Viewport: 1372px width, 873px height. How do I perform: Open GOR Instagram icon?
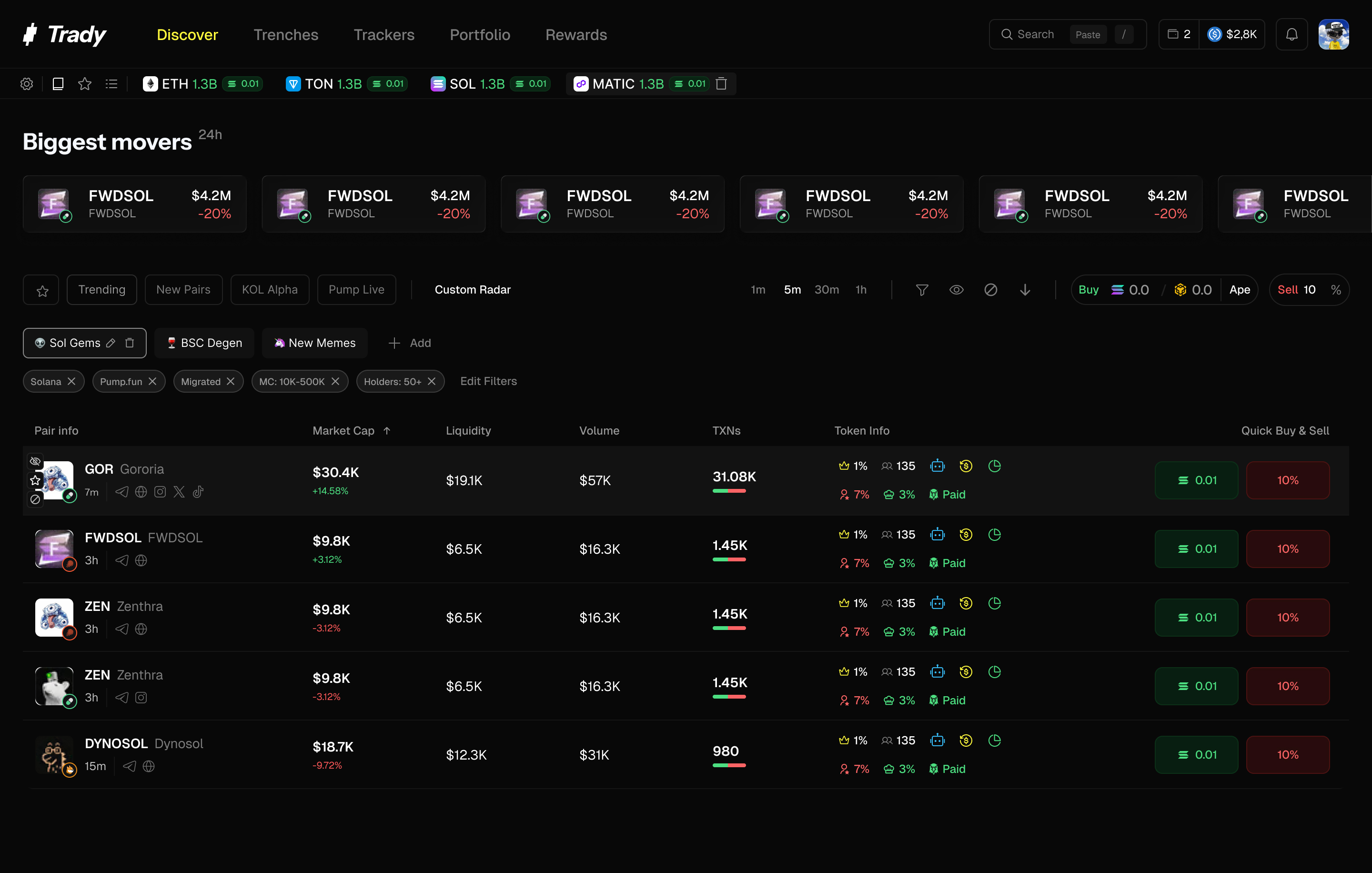tap(160, 492)
